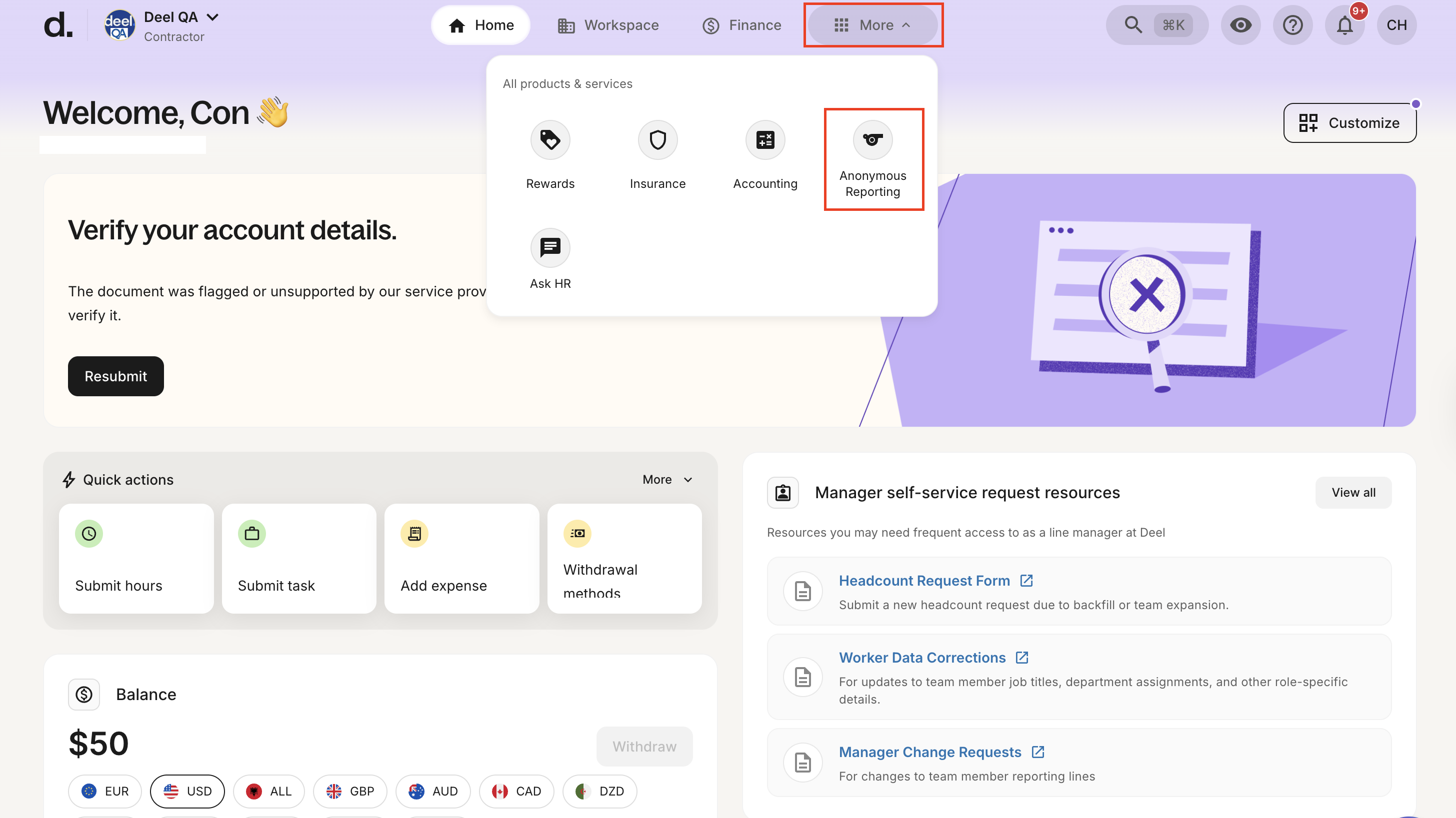Click the Resubmit button
Viewport: 1456px width, 818px height.
[x=115, y=376]
